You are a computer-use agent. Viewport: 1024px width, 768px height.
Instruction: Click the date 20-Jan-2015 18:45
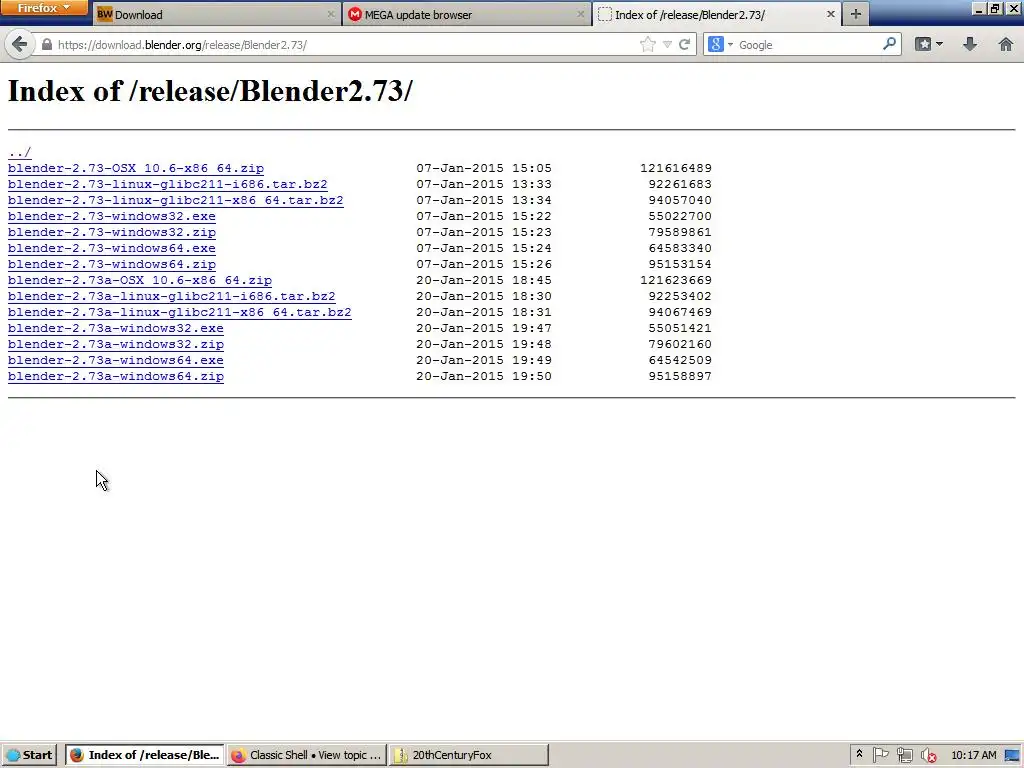tap(484, 280)
